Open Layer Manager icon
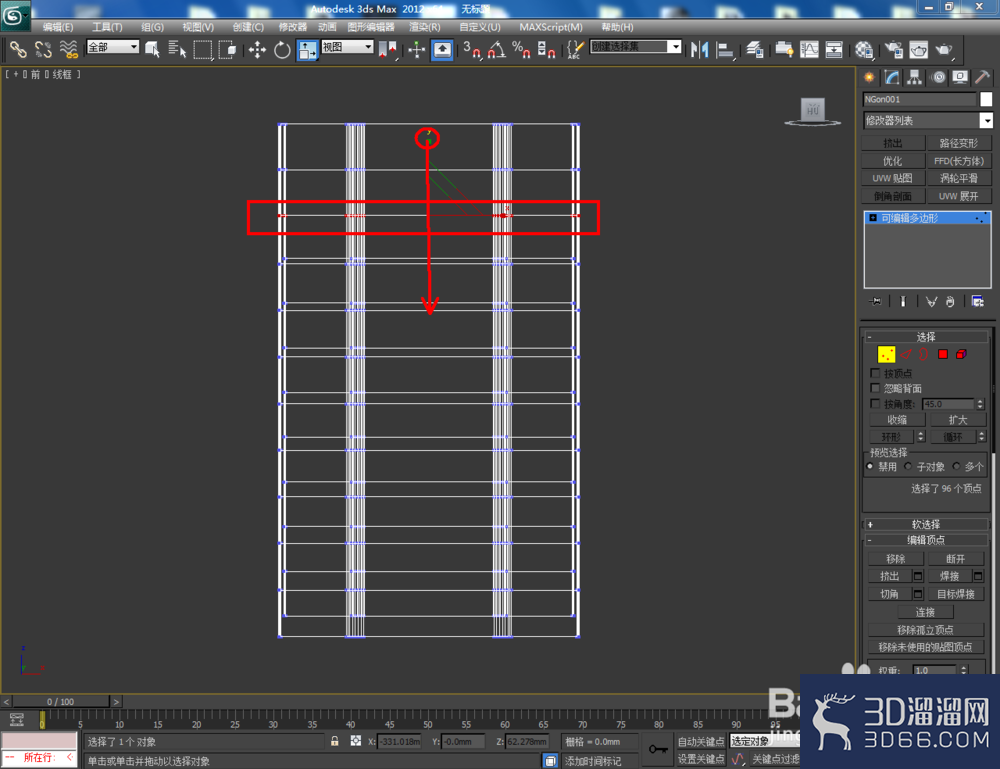The image size is (1000, 769). click(x=755, y=49)
